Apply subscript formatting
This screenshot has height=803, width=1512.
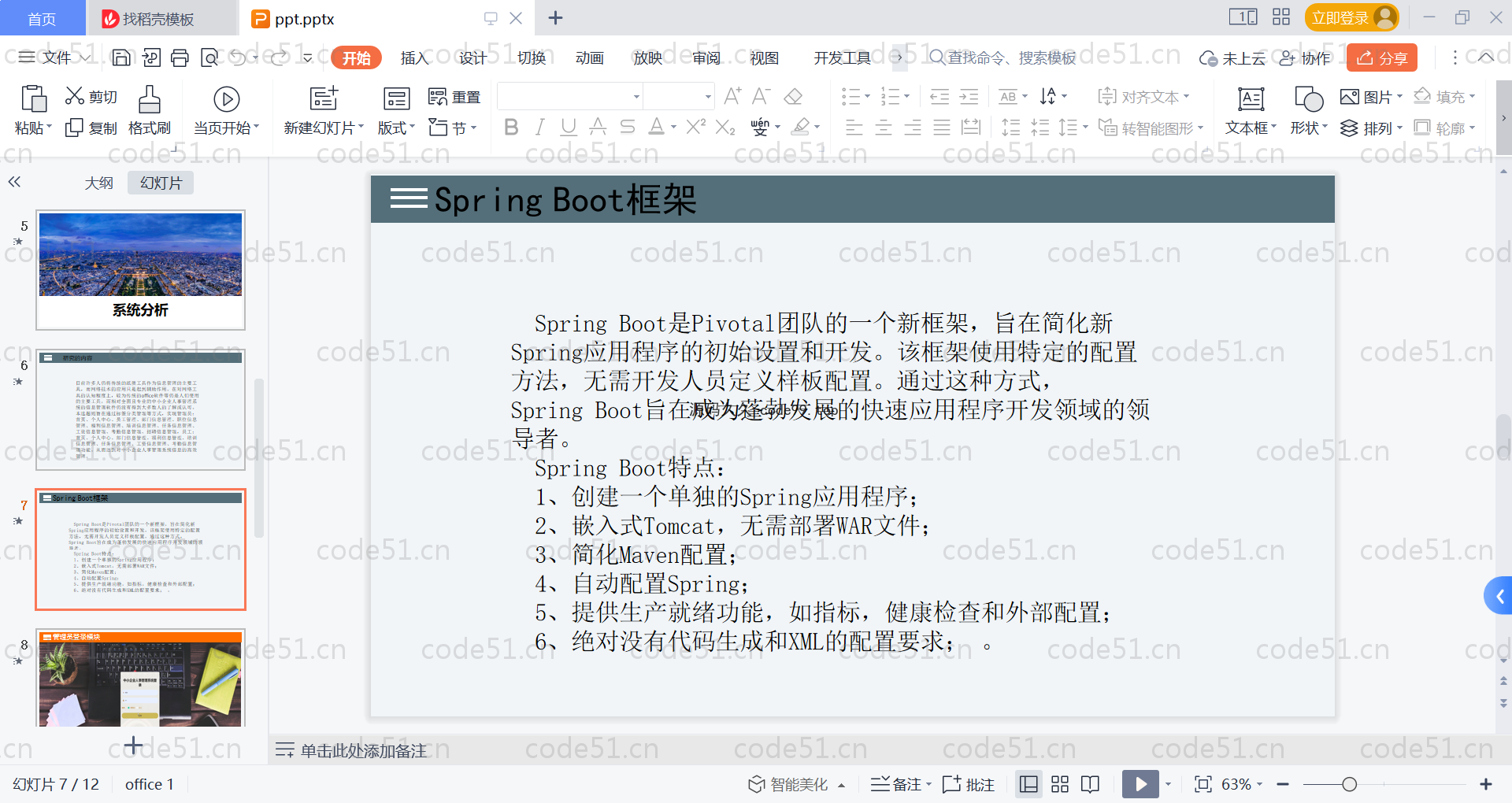[725, 127]
